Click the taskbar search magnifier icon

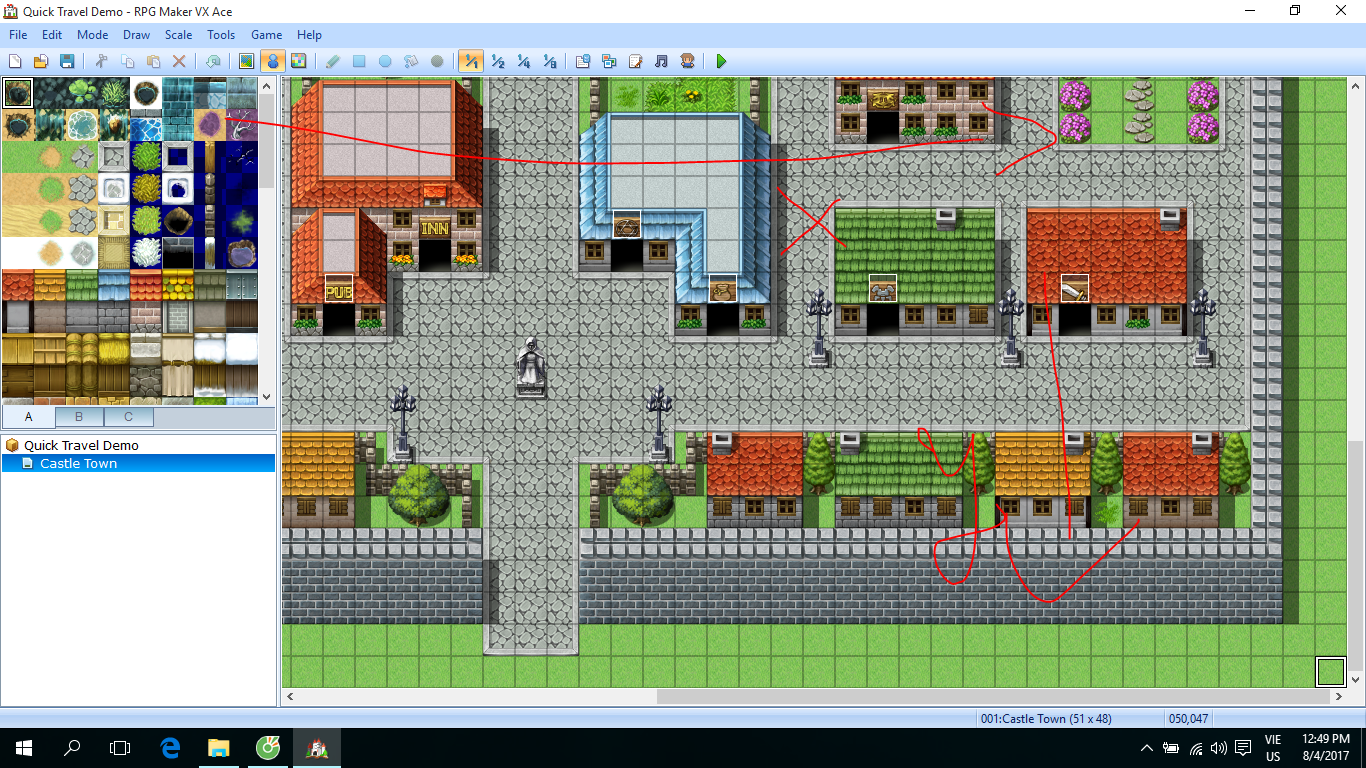[x=71, y=748]
